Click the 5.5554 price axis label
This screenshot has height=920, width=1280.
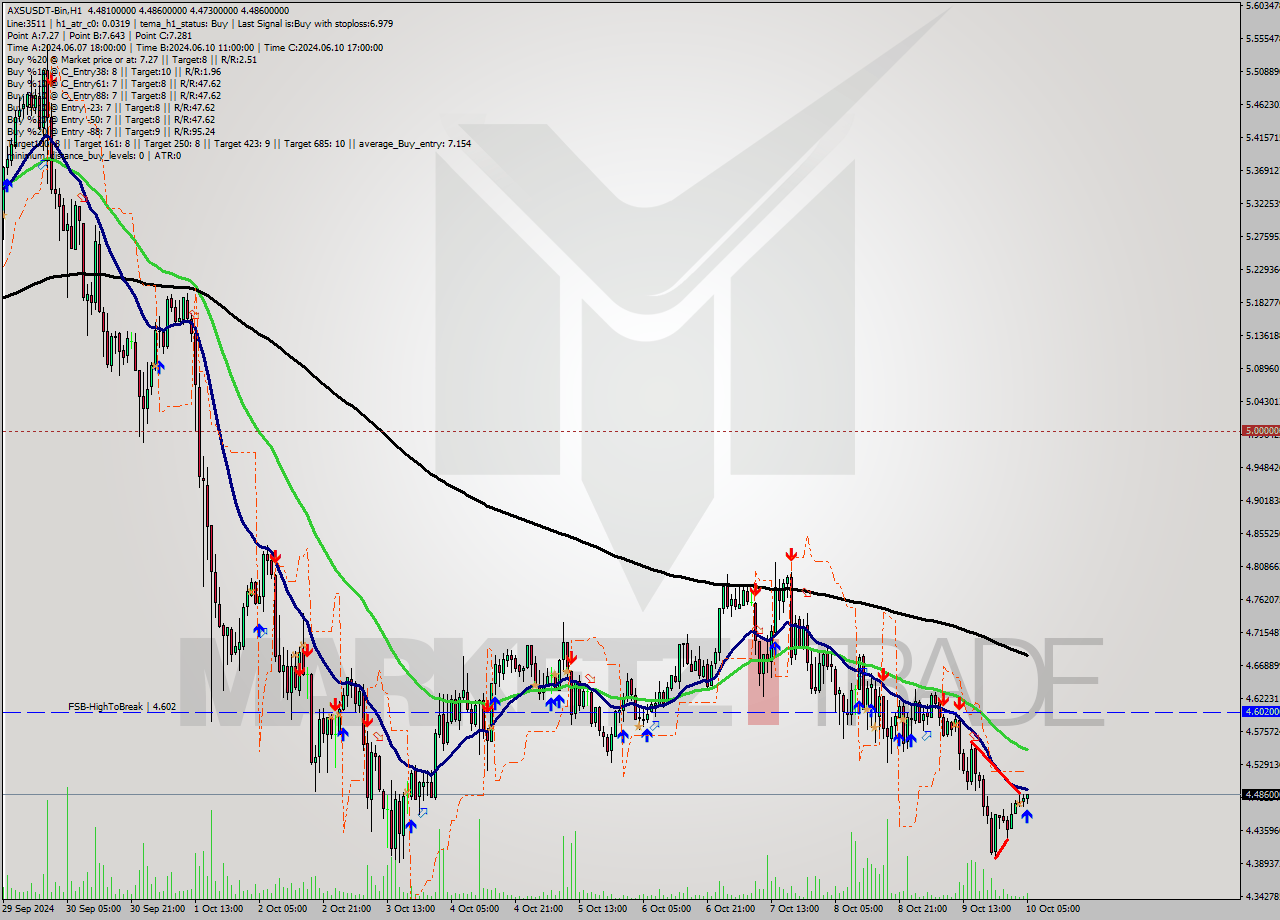(1262, 38)
